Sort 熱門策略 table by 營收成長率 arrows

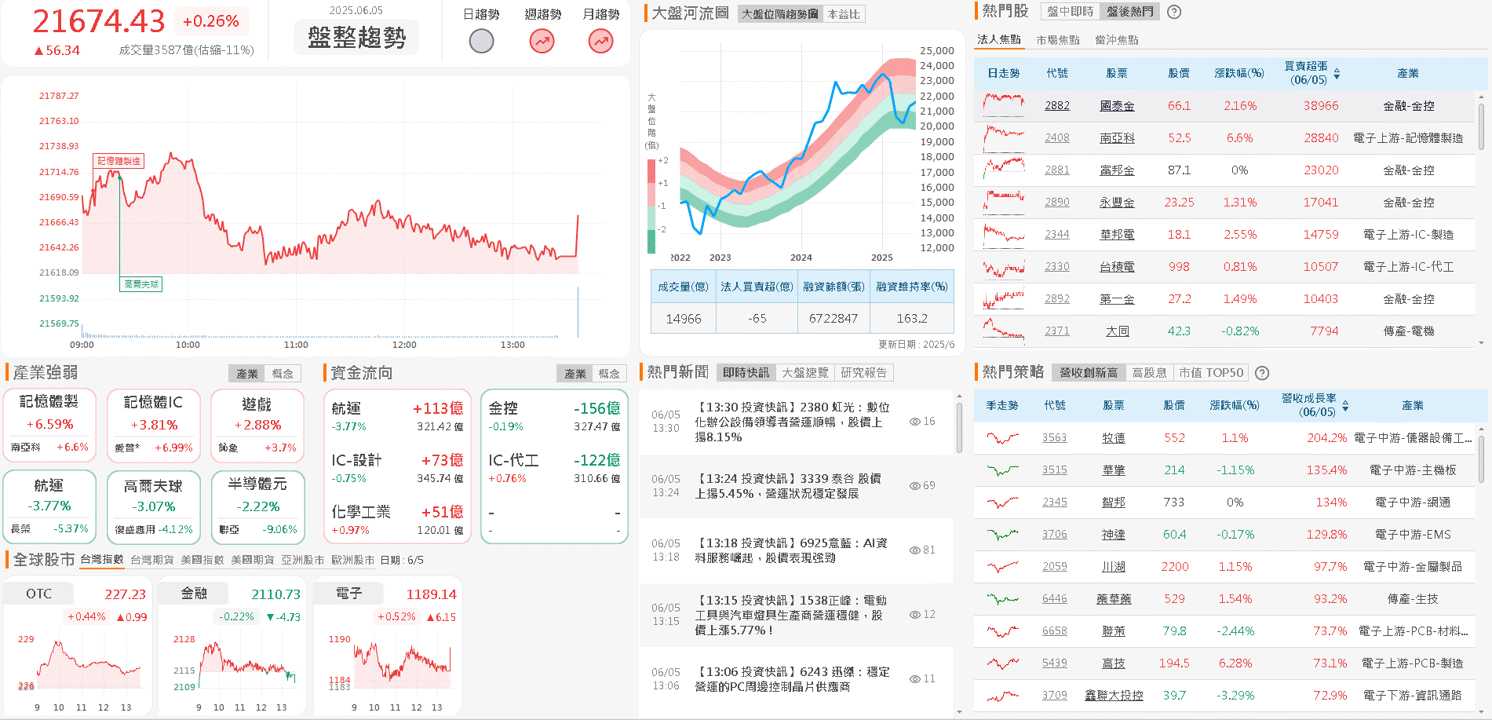[x=1346, y=406]
